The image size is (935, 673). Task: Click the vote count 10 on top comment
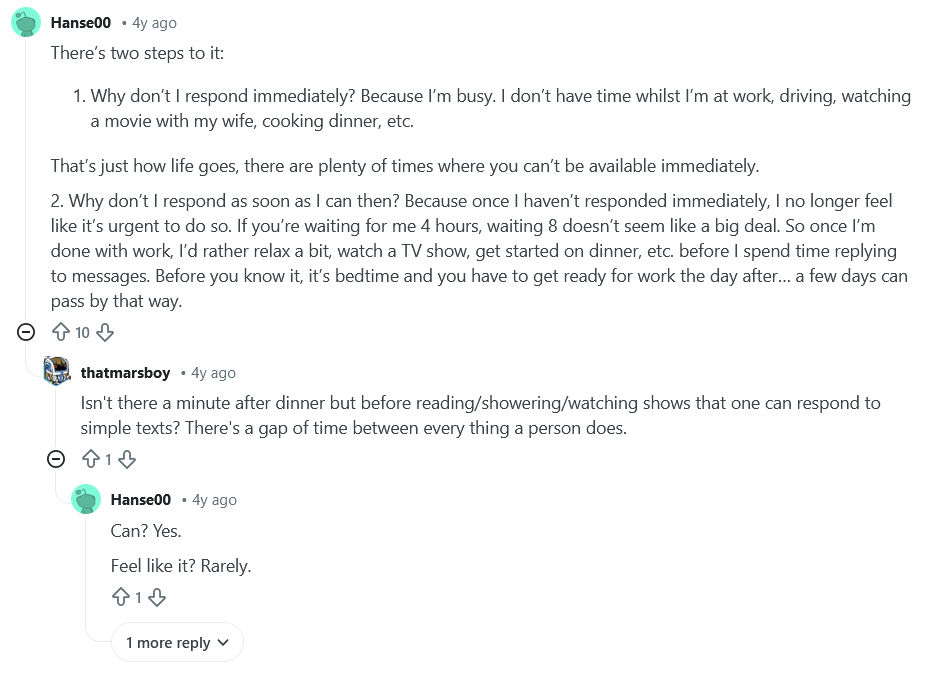82,332
